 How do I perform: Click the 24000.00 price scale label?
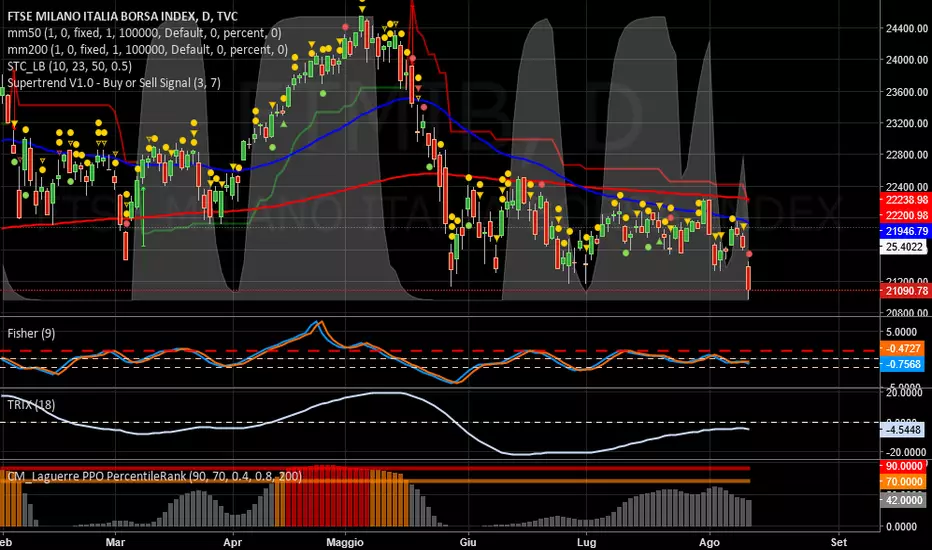point(906,59)
